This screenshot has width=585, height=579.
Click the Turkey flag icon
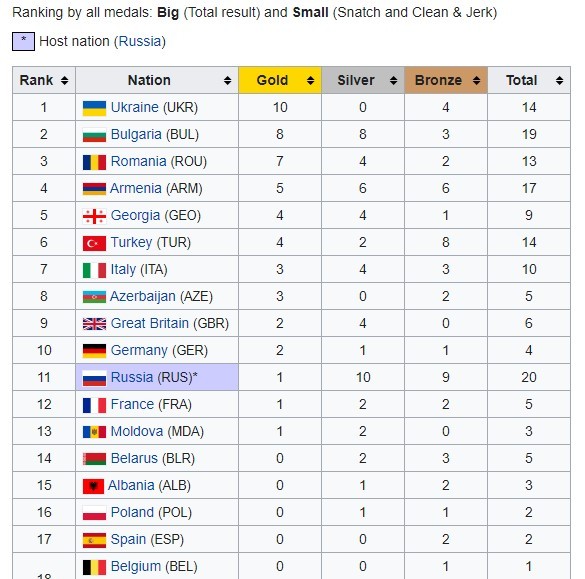(94, 243)
